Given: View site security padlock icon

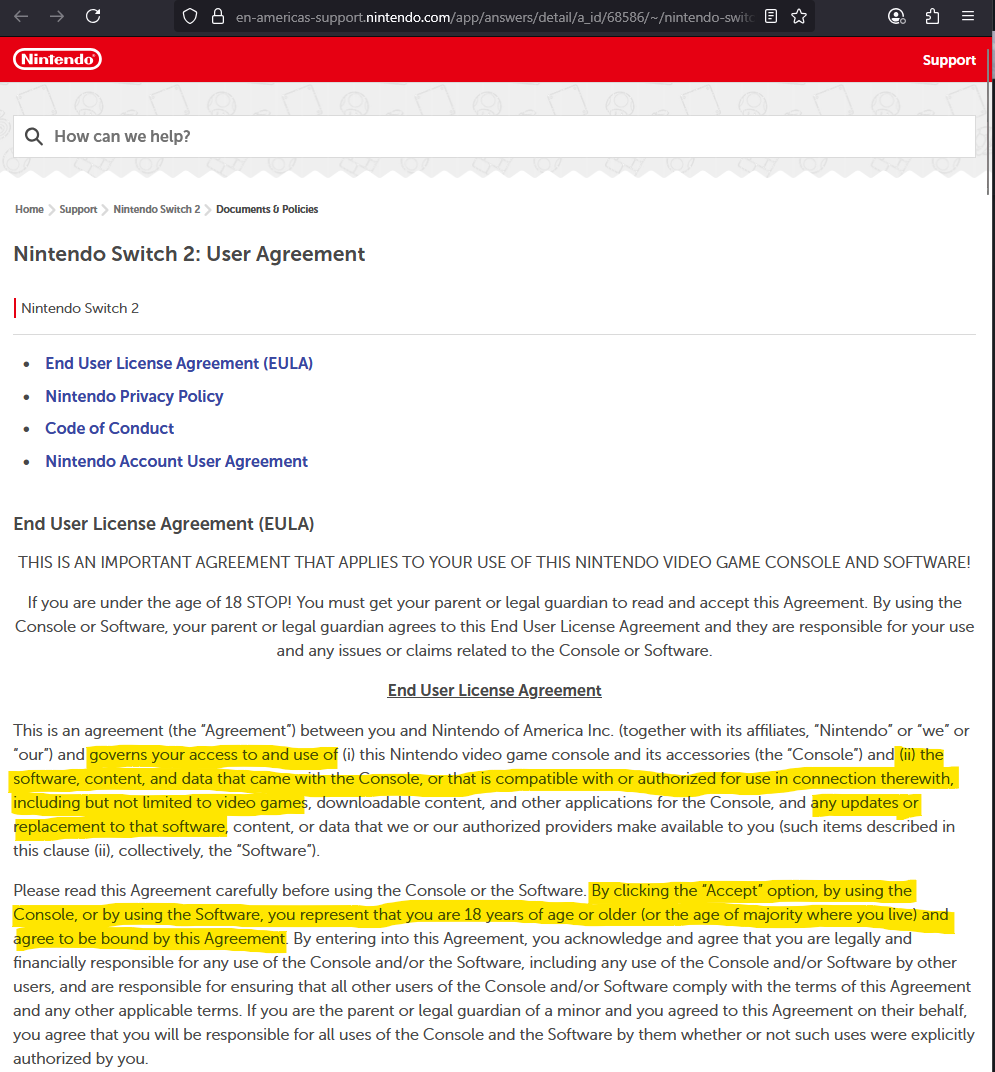Looking at the screenshot, I should 218,16.
